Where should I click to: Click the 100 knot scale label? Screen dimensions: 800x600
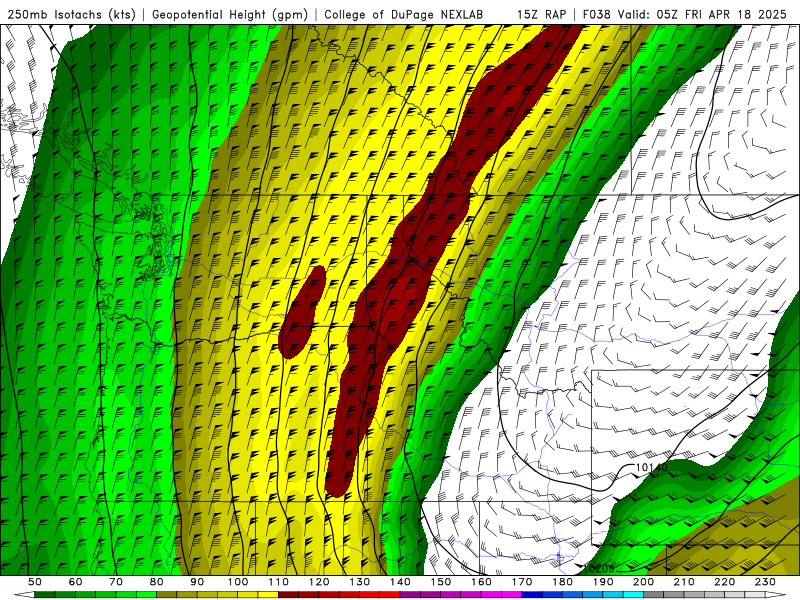coord(238,582)
